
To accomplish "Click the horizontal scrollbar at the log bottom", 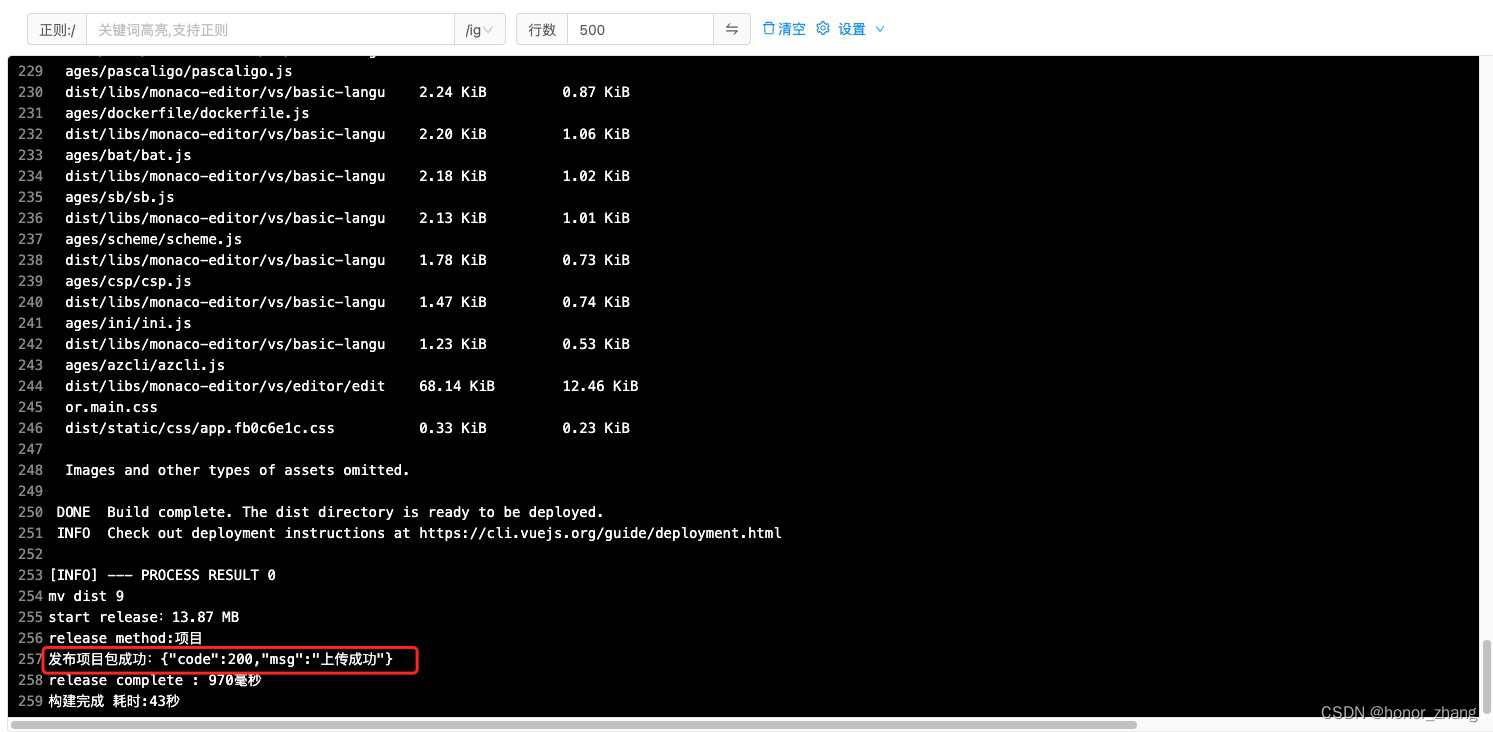I will pyautogui.click(x=573, y=725).
